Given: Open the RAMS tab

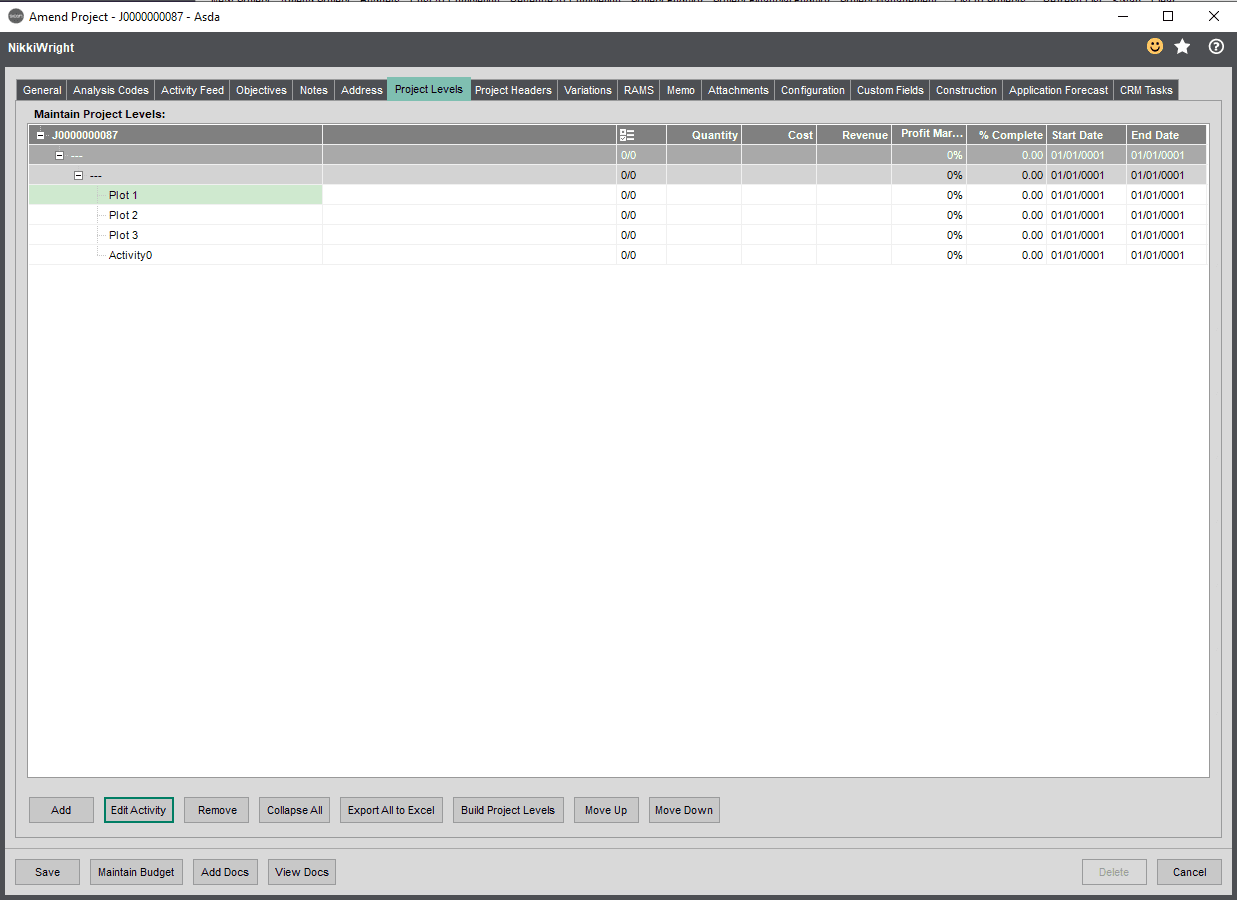Looking at the screenshot, I should coord(639,90).
